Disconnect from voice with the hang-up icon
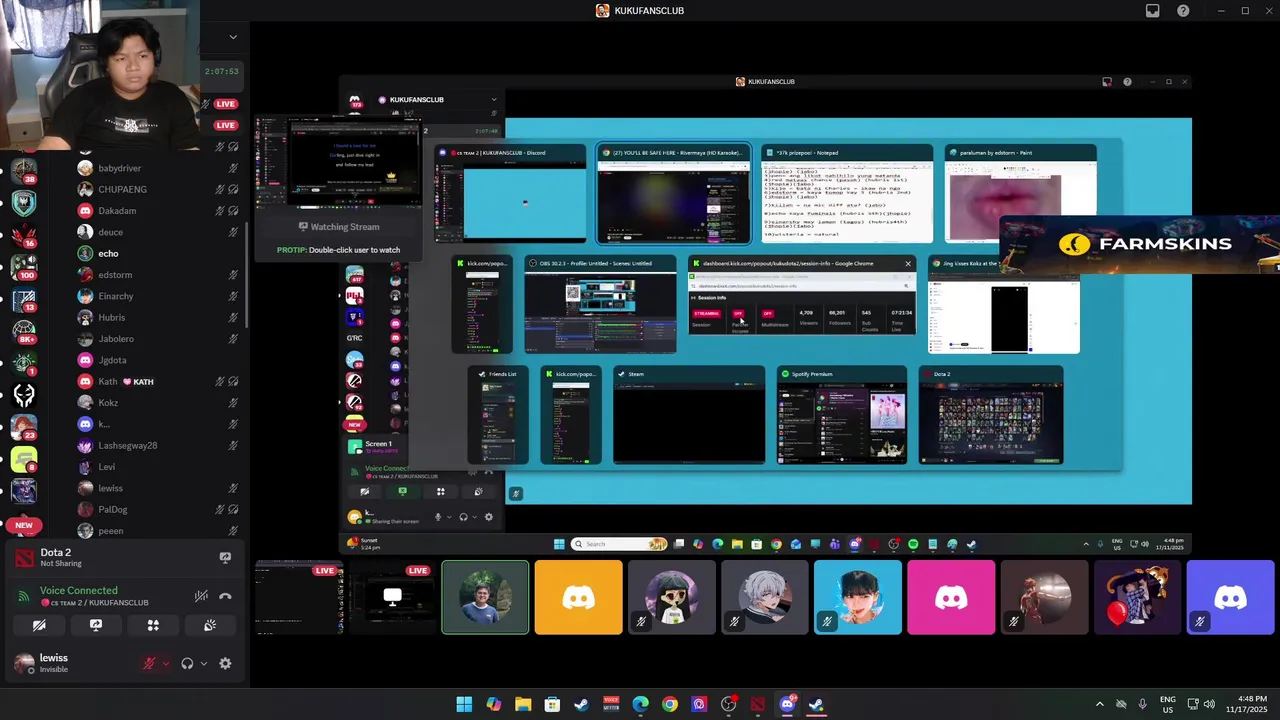The width and height of the screenshot is (1280, 720). tap(225, 596)
